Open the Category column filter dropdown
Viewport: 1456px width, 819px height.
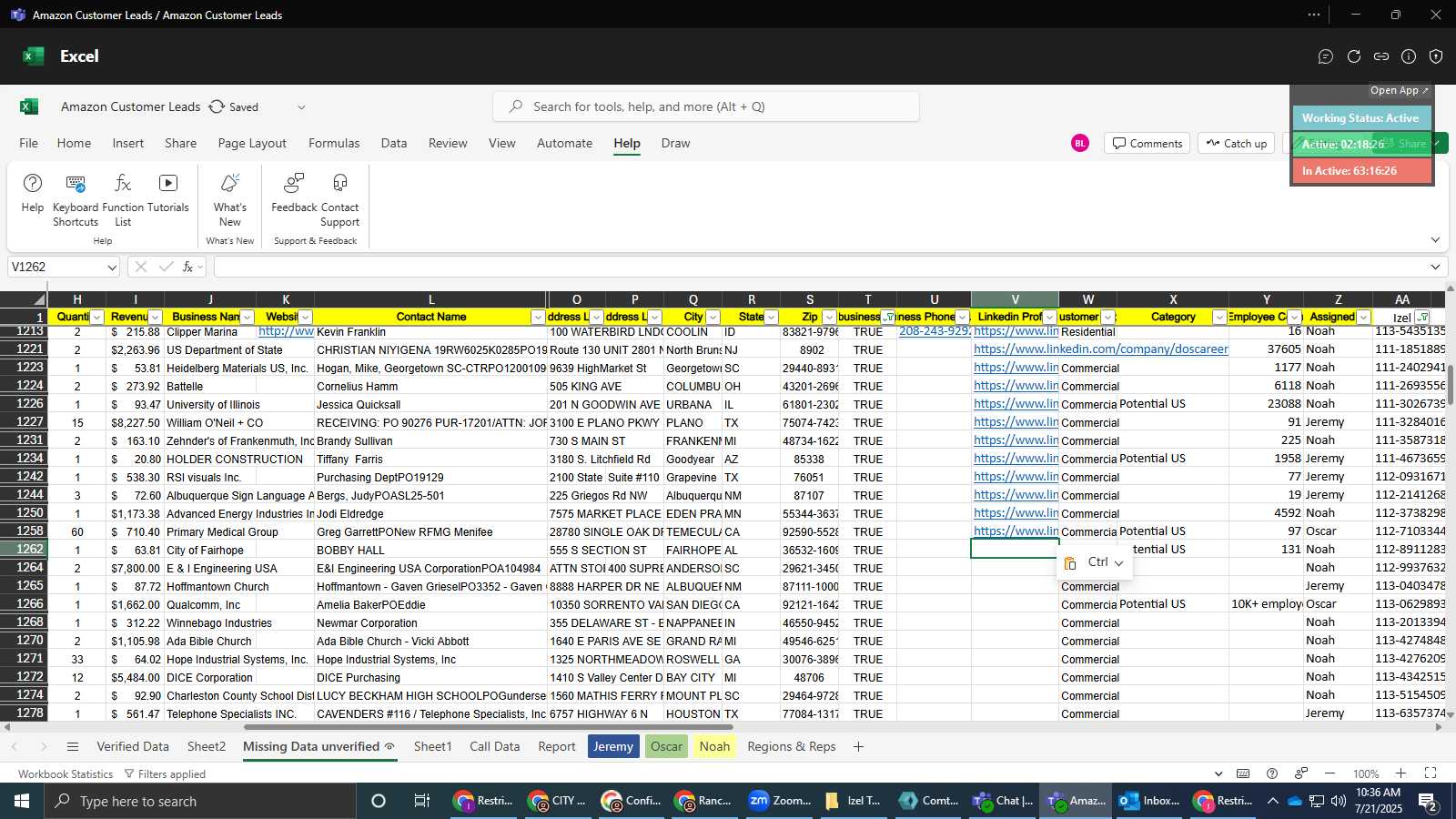tap(1219, 317)
